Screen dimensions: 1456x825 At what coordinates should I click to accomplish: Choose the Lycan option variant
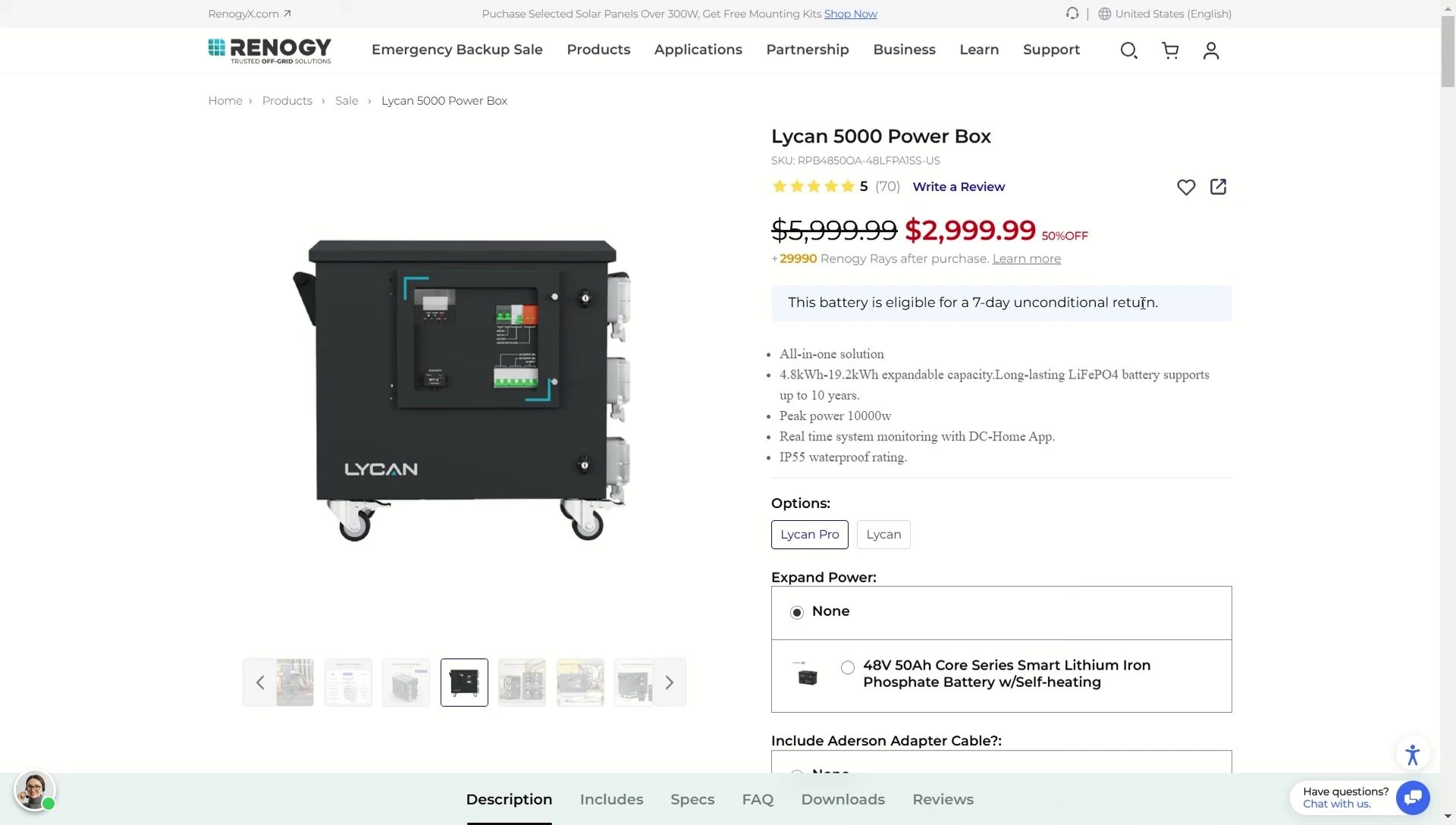click(x=883, y=535)
